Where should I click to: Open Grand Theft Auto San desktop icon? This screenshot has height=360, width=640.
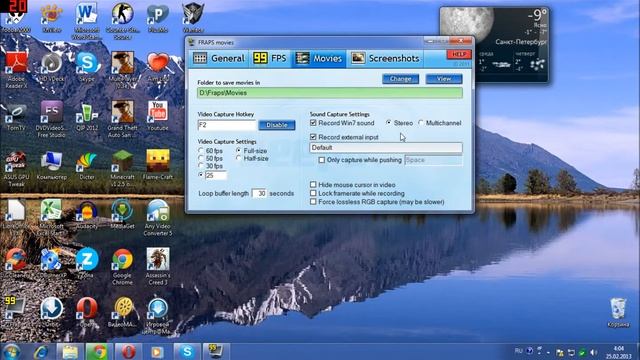[x=122, y=119]
